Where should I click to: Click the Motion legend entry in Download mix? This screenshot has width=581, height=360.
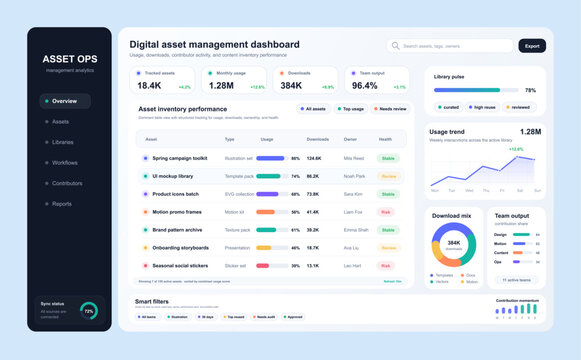[x=469, y=282]
